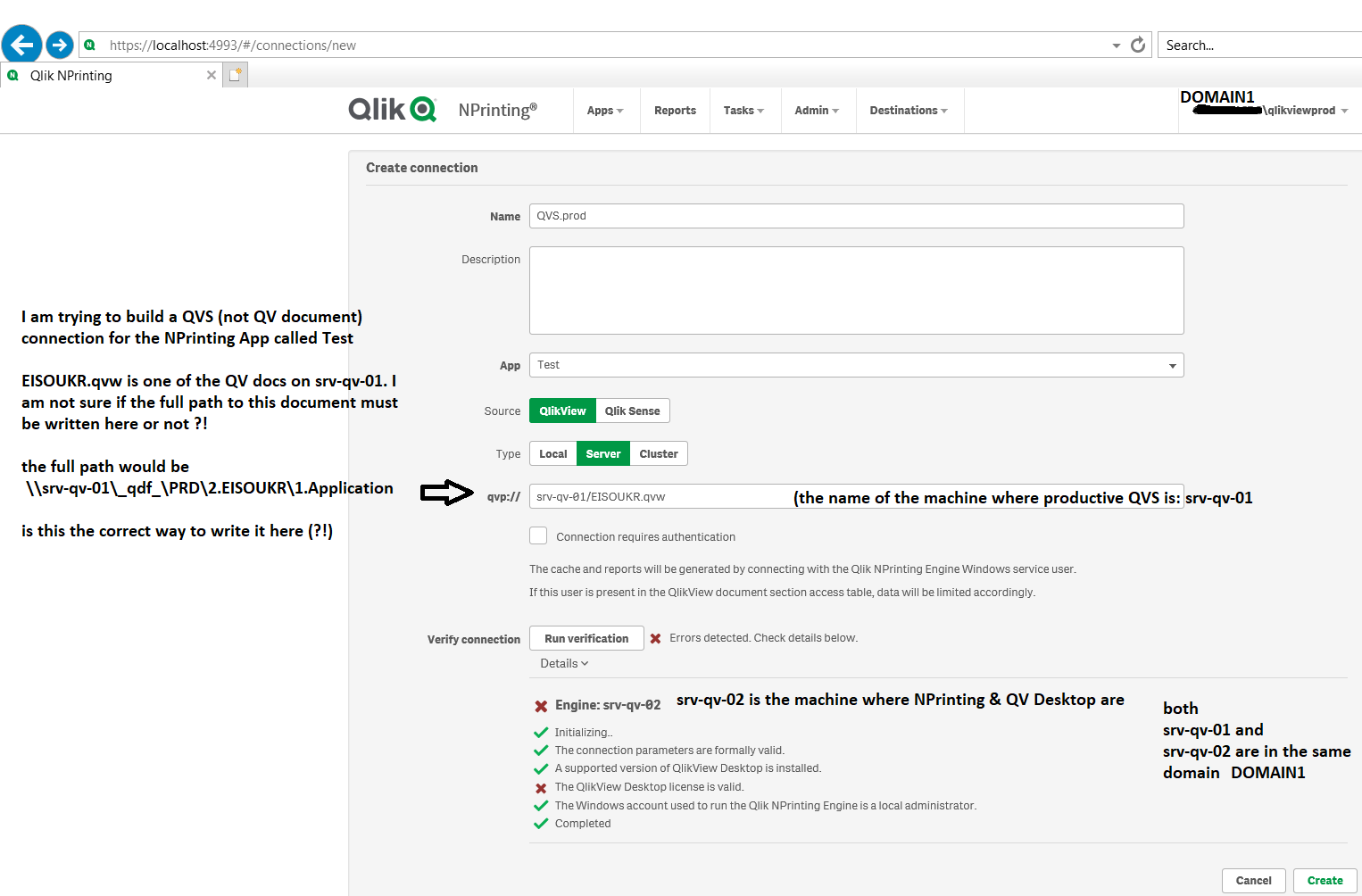Click the qvp:// server path input field
The width and height of the screenshot is (1362, 896).
click(x=659, y=496)
